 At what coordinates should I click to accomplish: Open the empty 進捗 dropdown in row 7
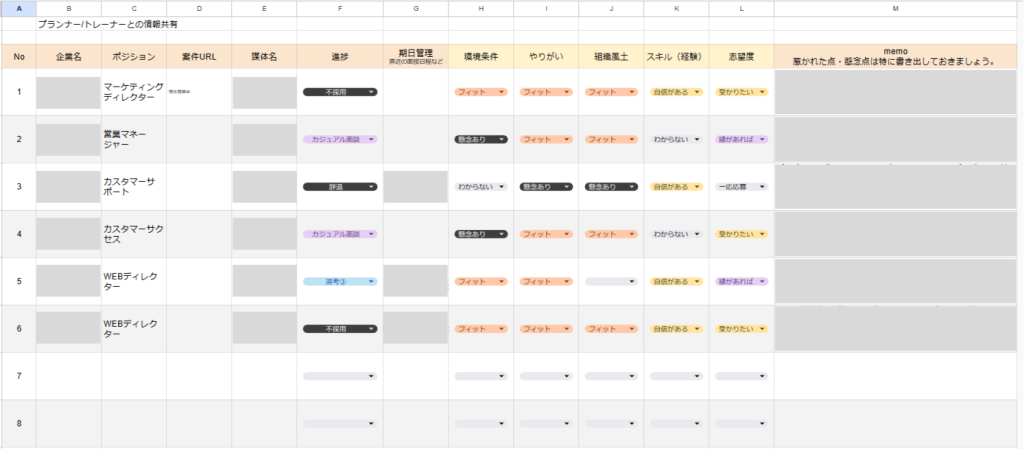pyautogui.click(x=340, y=376)
